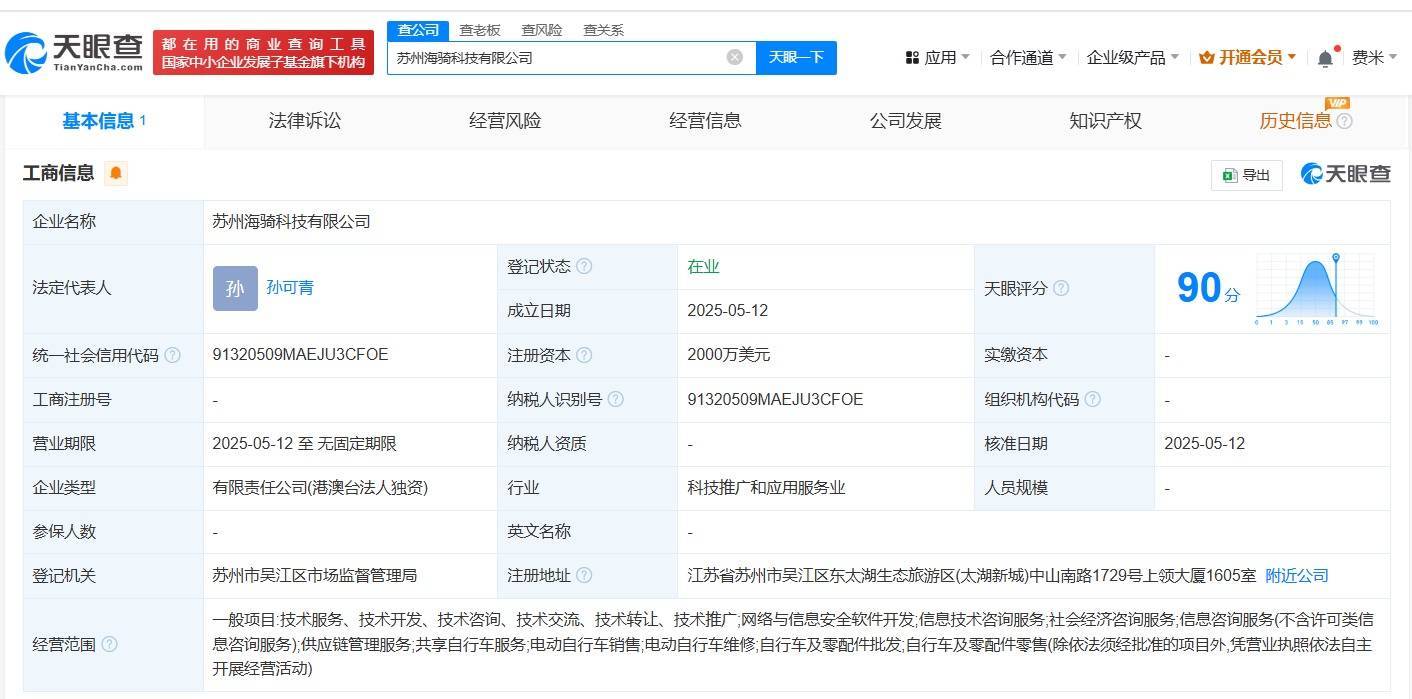
Task: Click 苏州市吴江区市场监督管理局 registration authority
Action: 314,575
